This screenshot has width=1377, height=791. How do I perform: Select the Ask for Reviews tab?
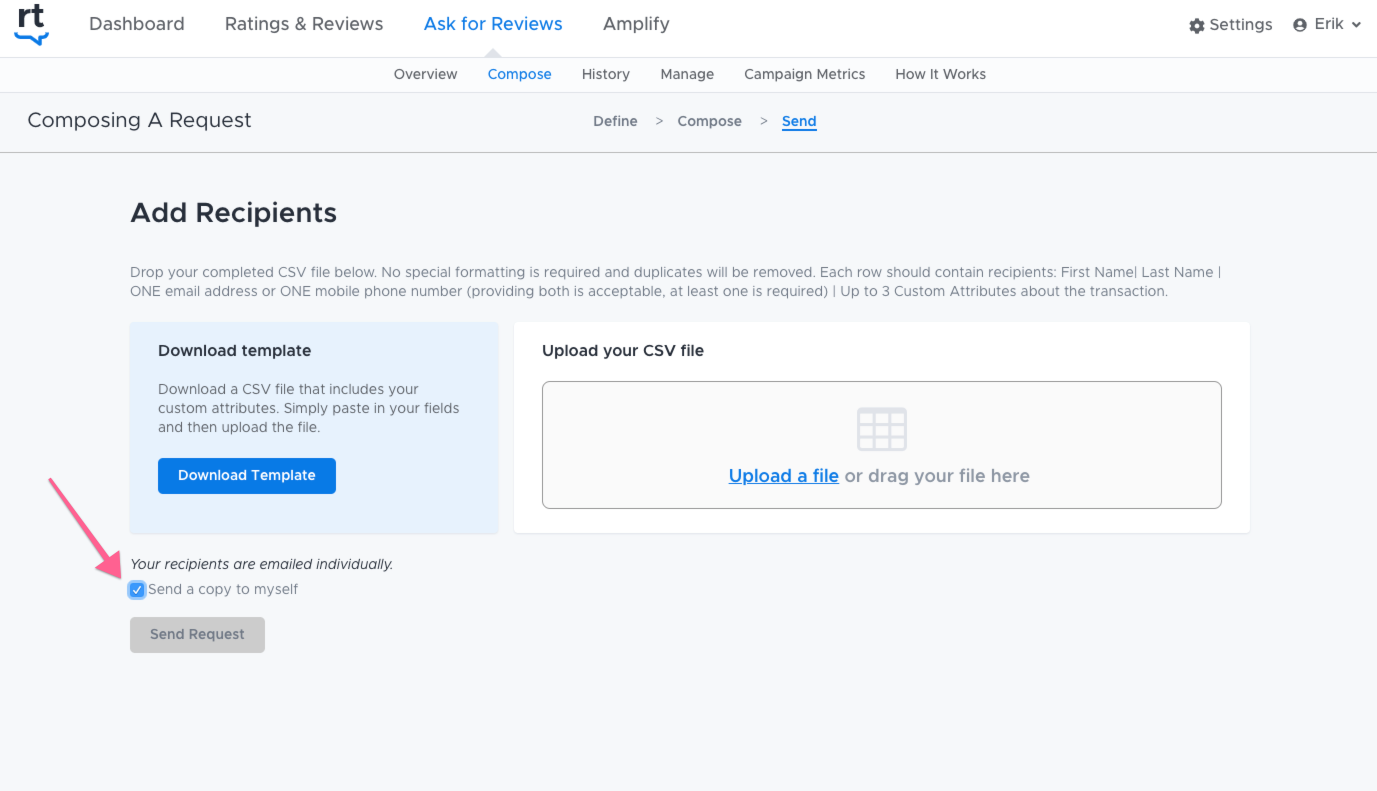click(493, 24)
